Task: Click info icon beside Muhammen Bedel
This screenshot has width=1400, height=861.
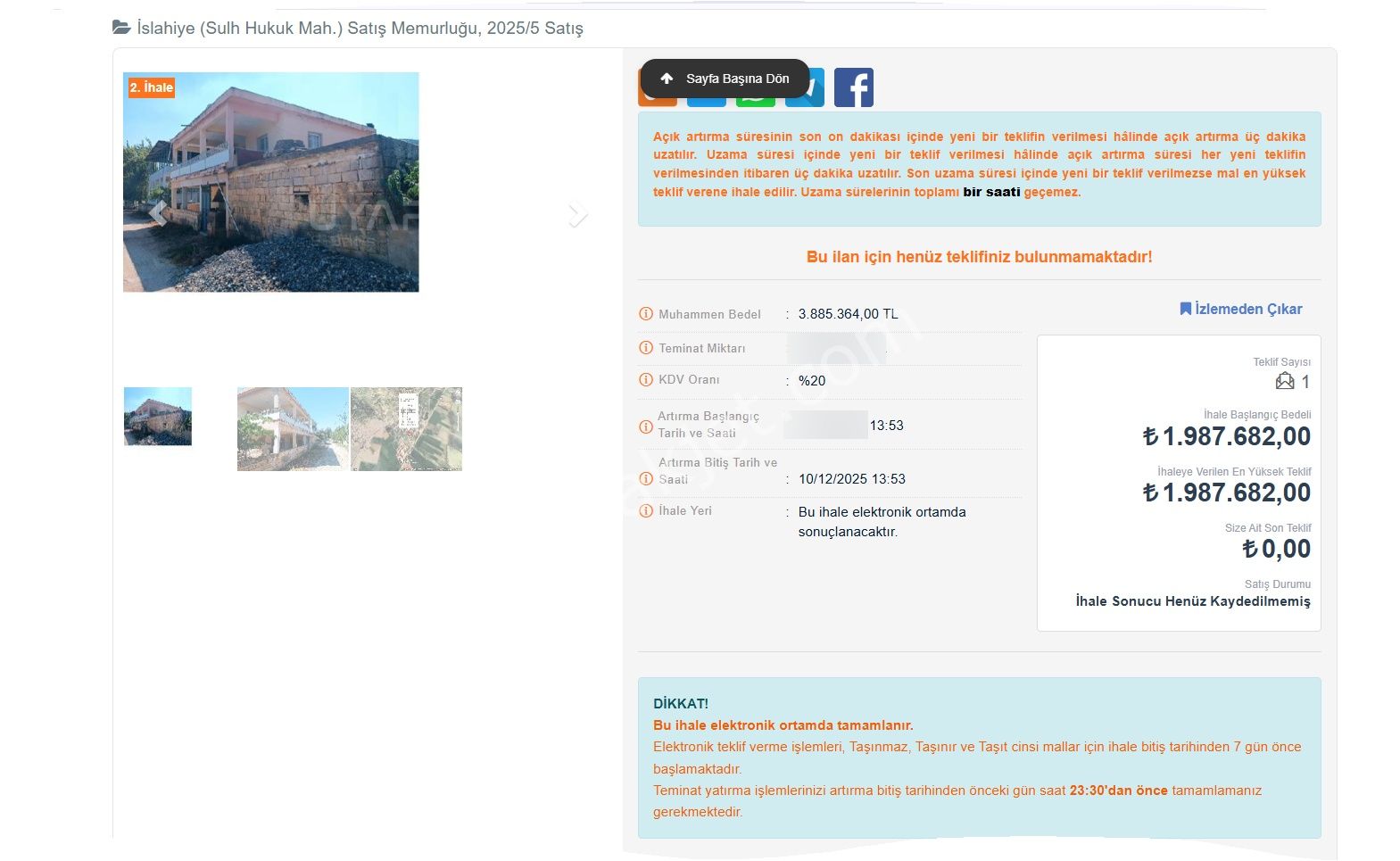Action: (x=646, y=314)
